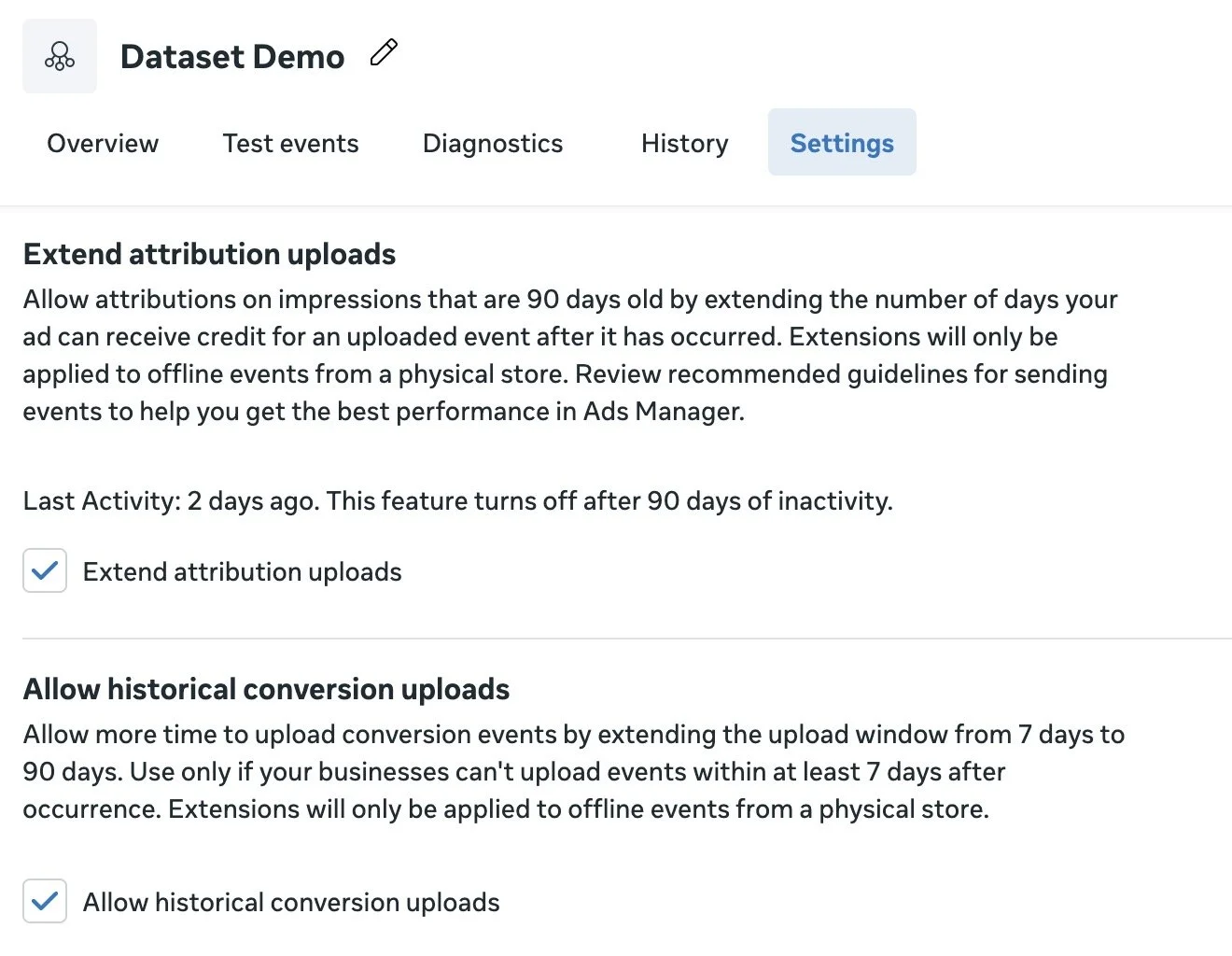Click the Allow historical conversion uploads label
Viewport: 1232px width, 956px height.
point(291,901)
